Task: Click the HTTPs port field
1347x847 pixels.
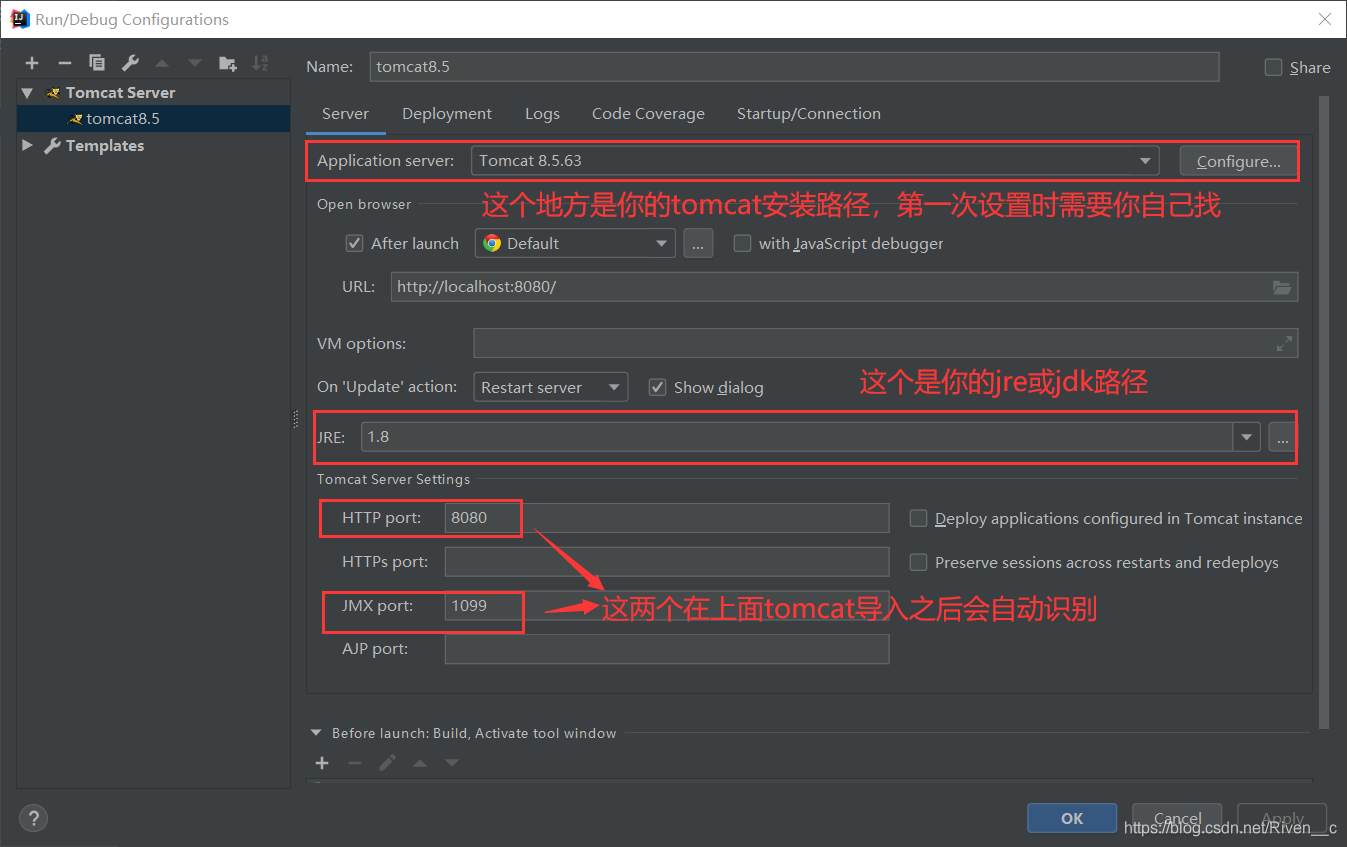Action: 667,562
